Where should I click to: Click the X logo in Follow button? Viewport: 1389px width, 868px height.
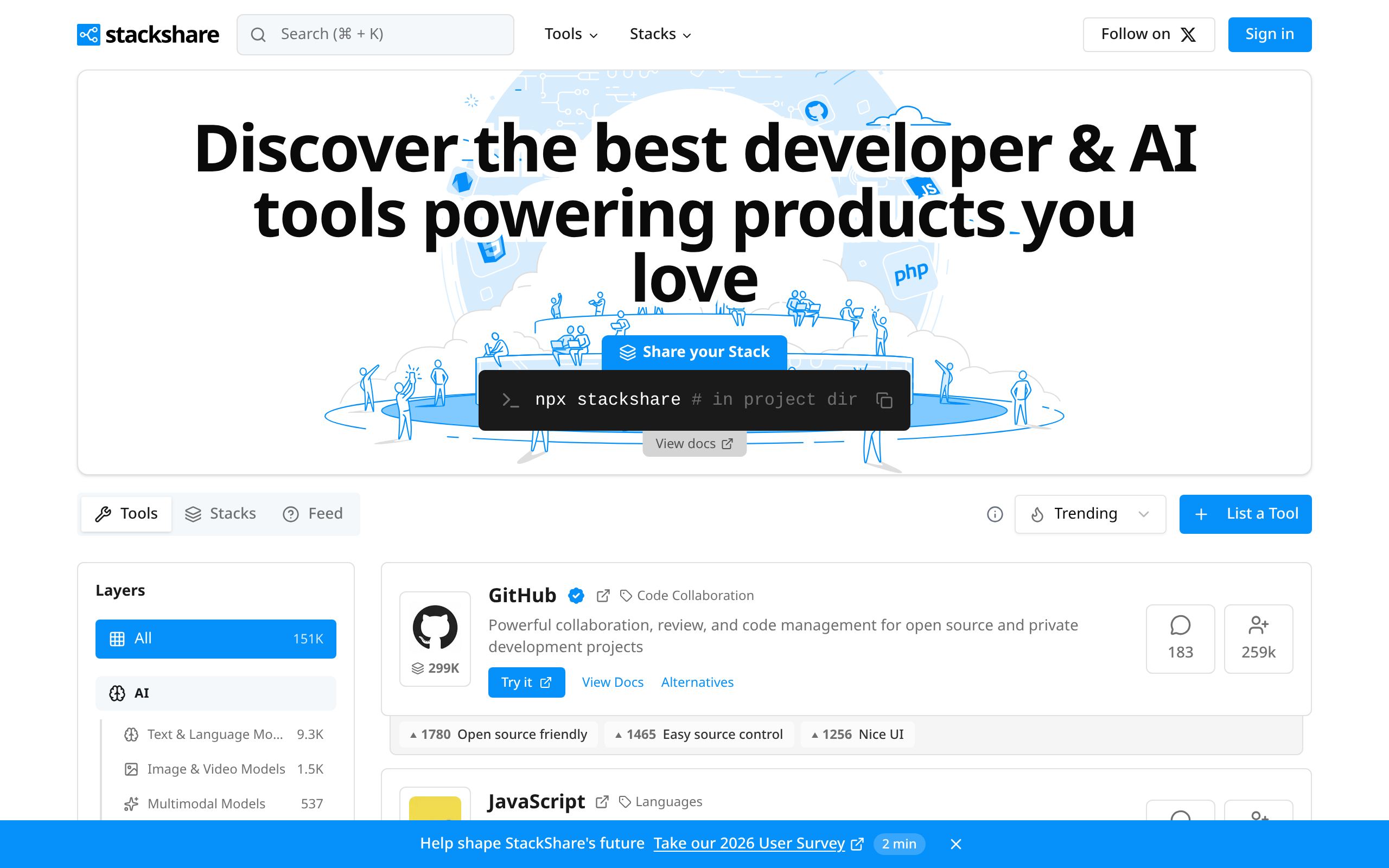[x=1188, y=34]
